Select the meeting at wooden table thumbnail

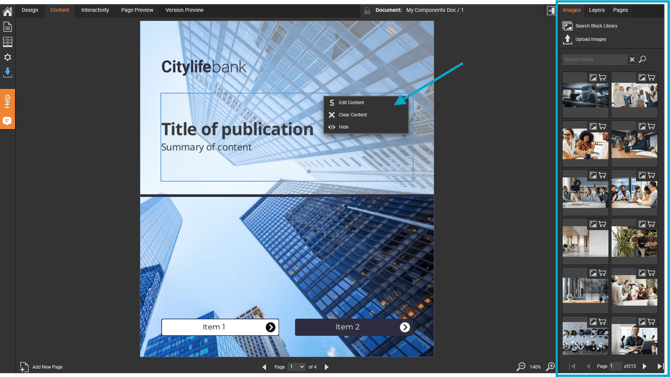click(x=634, y=144)
